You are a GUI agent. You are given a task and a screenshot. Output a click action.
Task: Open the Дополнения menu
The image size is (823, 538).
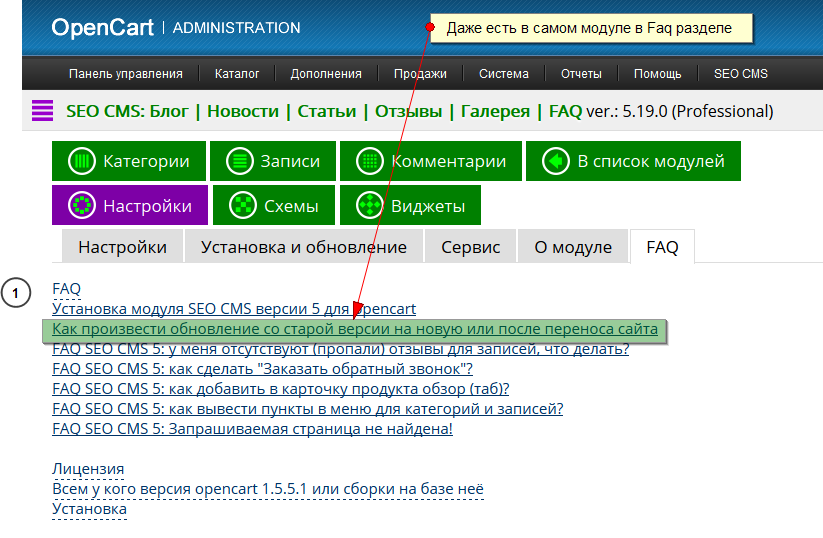pos(326,73)
